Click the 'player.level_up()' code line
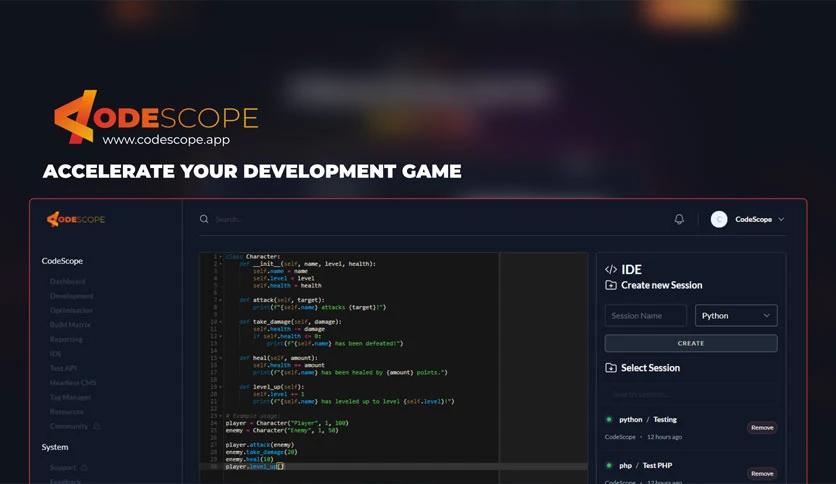This screenshot has width=836, height=484. tap(255, 466)
